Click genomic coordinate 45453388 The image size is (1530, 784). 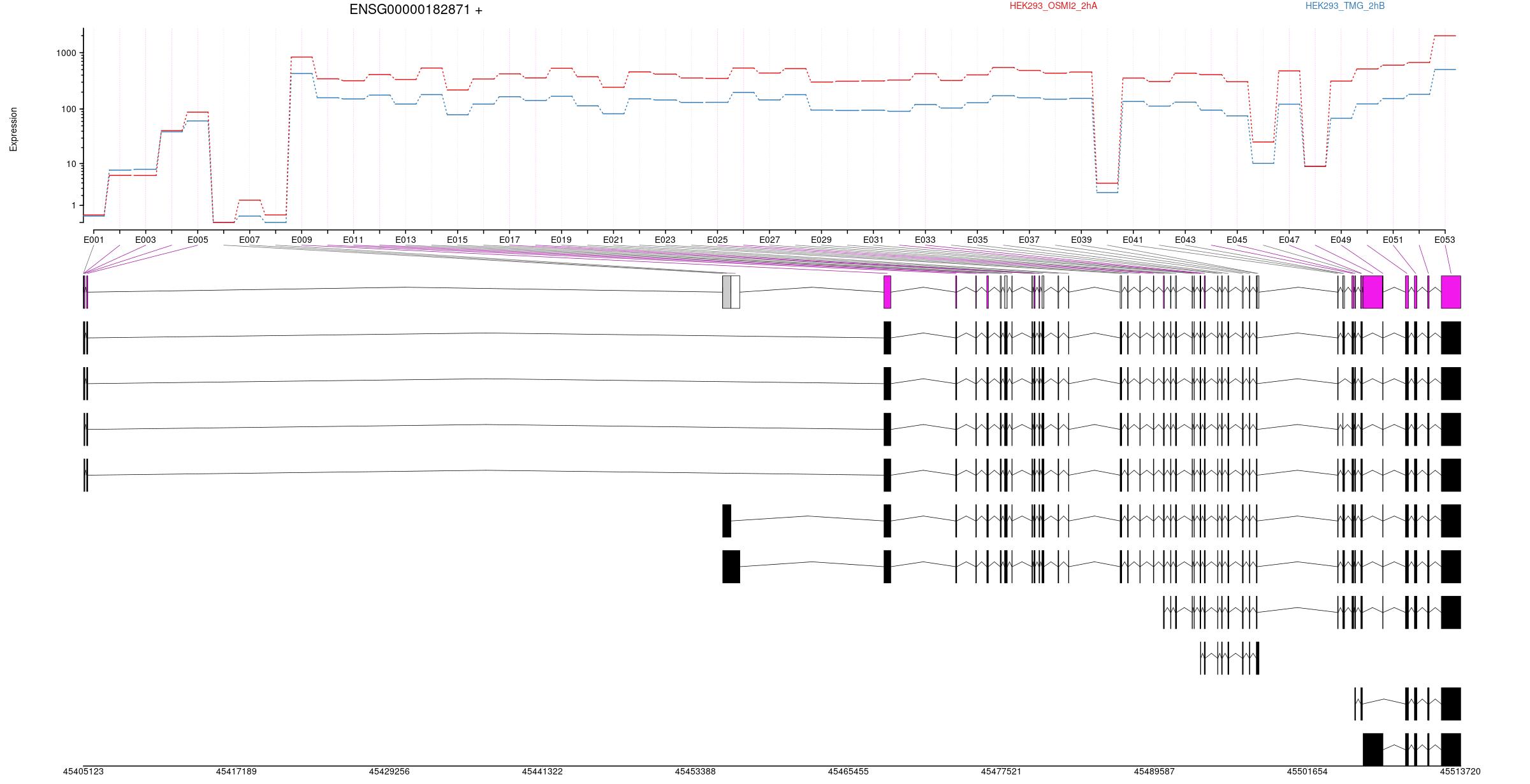[695, 771]
